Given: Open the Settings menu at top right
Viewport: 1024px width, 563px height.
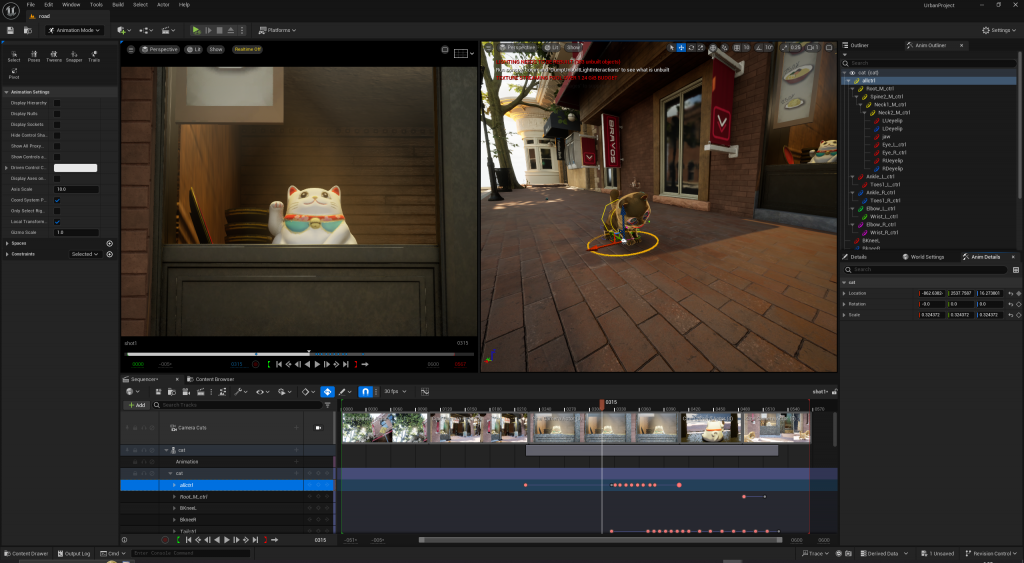Looking at the screenshot, I should click(x=999, y=30).
